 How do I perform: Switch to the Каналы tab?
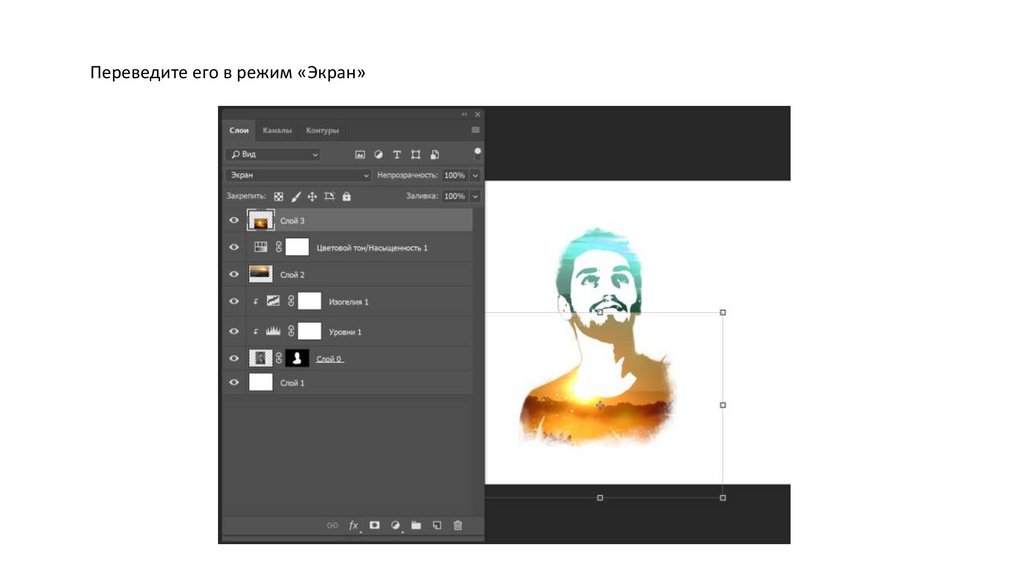coord(277,130)
